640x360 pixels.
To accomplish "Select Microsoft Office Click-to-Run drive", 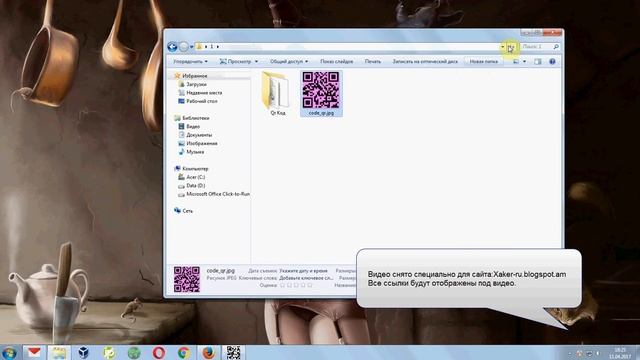I will pyautogui.click(x=218, y=194).
